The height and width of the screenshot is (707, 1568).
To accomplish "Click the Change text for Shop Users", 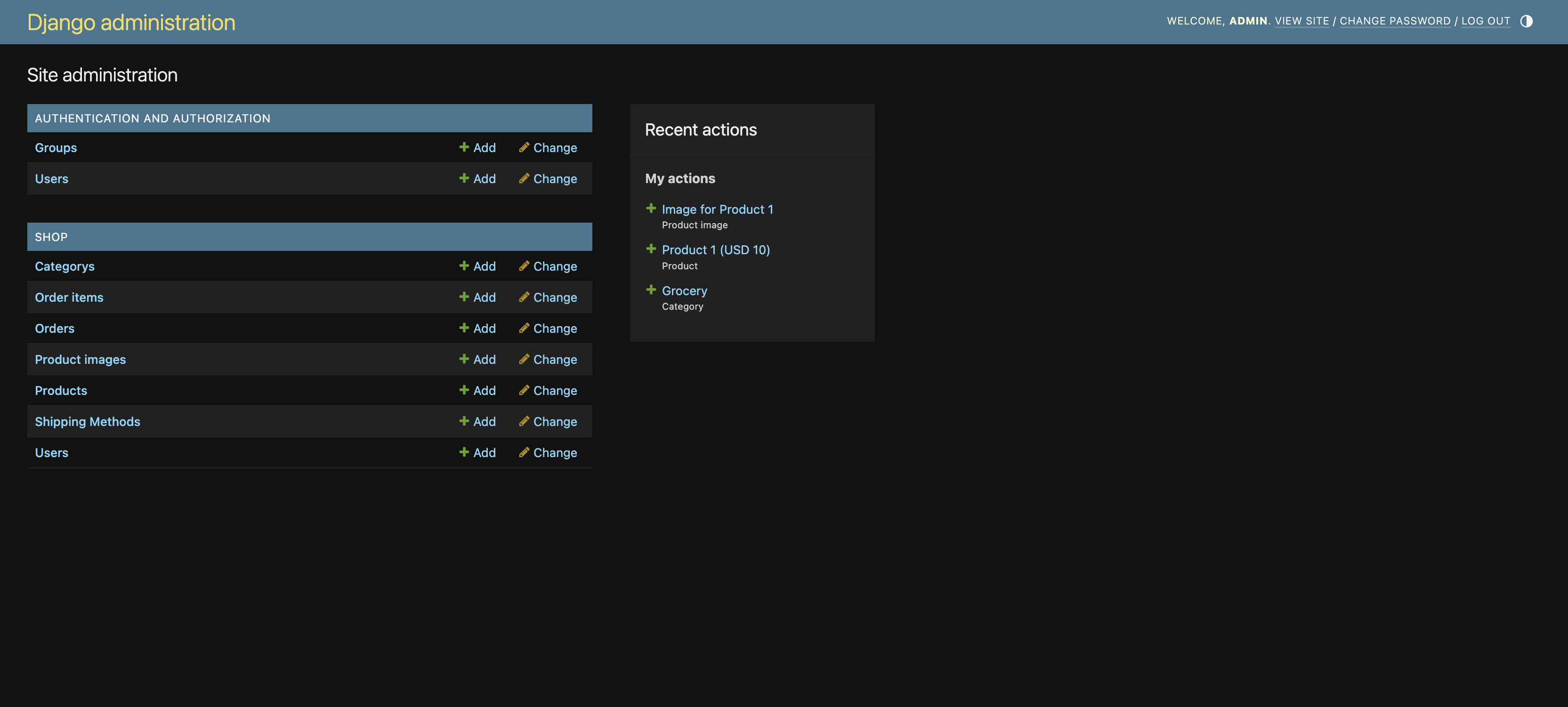I will [x=555, y=453].
